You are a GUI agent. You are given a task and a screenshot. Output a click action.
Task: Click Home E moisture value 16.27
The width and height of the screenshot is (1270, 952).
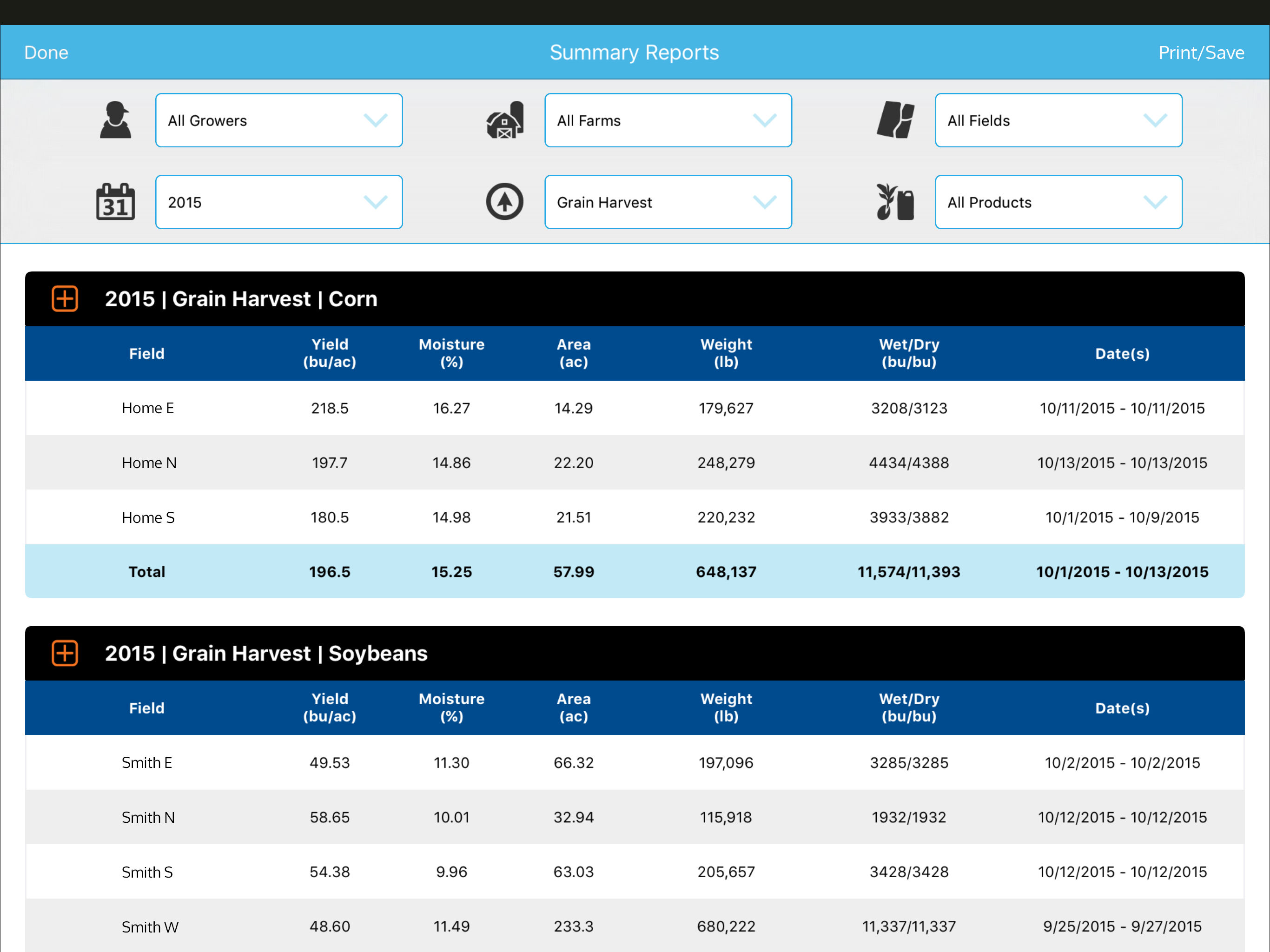[x=451, y=408]
